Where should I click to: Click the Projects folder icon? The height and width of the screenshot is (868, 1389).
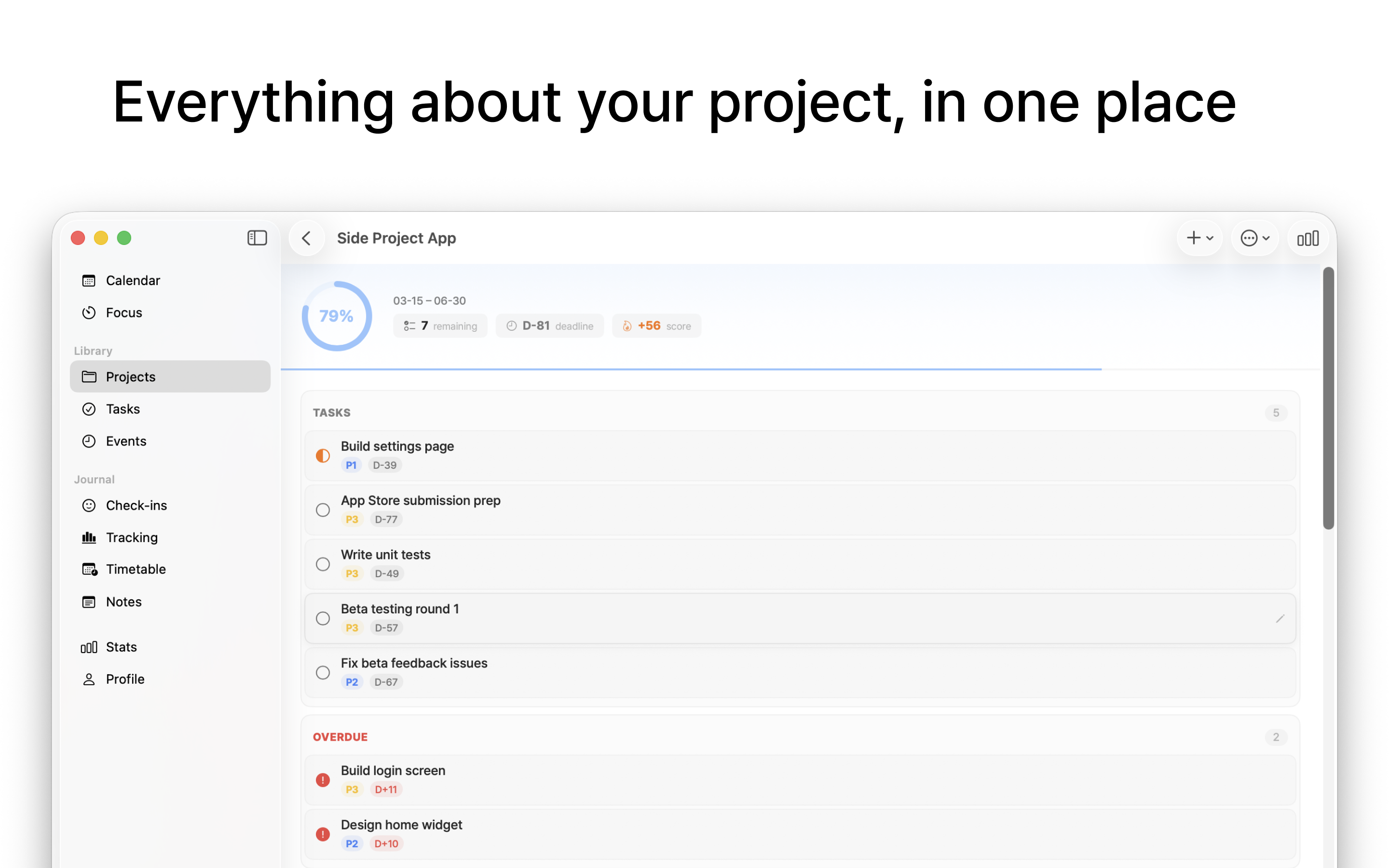88,377
